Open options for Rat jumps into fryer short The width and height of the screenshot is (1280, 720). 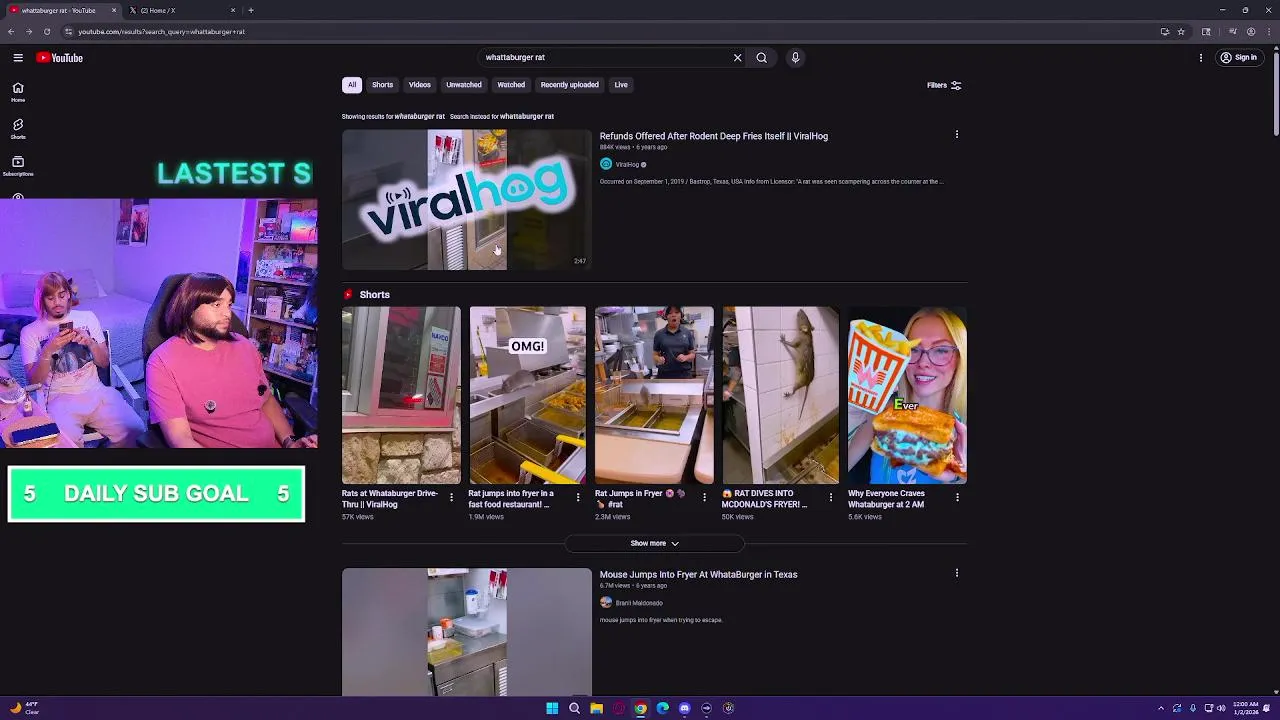click(x=577, y=497)
